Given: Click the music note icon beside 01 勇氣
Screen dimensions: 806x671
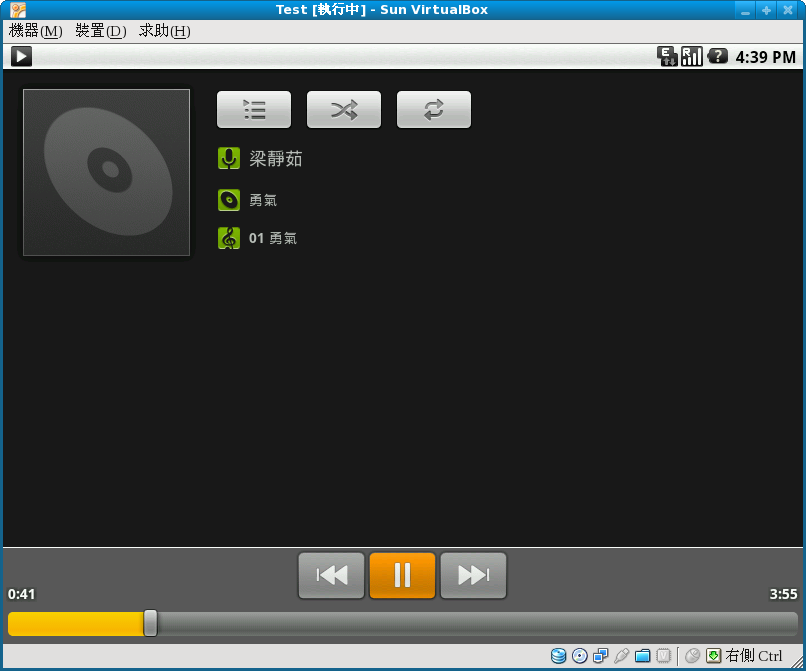Looking at the screenshot, I should pos(229,238).
